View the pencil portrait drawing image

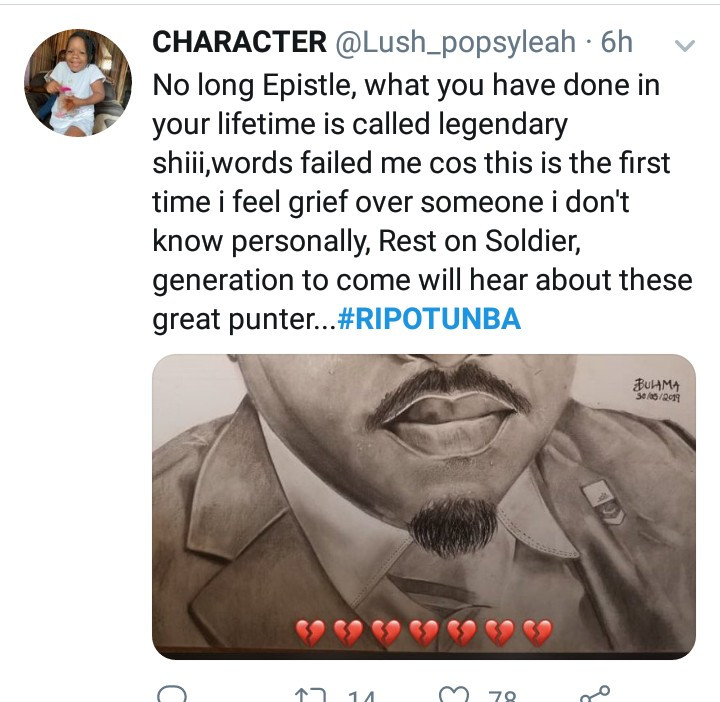tap(424, 506)
